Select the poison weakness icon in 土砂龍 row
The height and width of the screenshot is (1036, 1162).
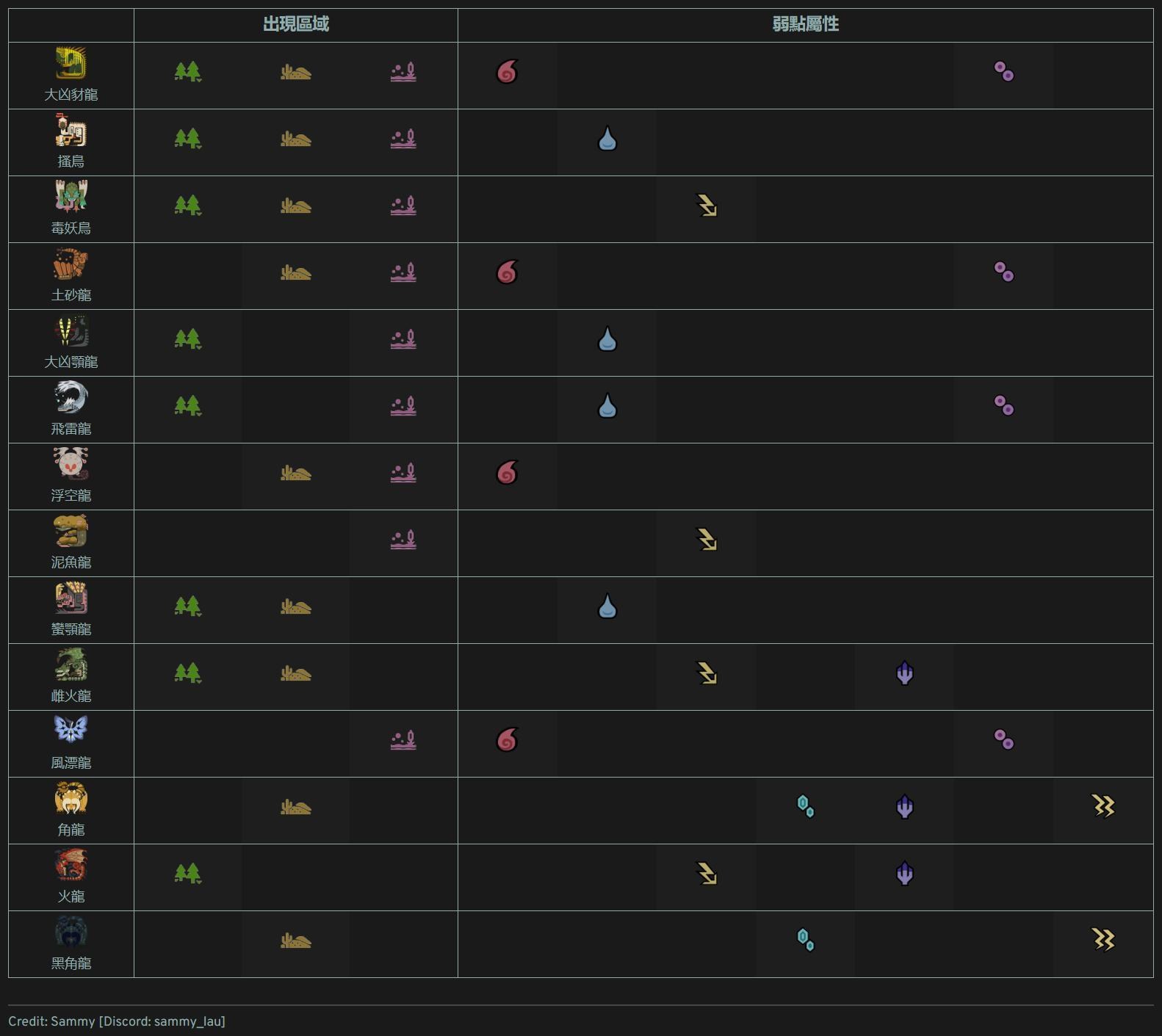(1003, 272)
